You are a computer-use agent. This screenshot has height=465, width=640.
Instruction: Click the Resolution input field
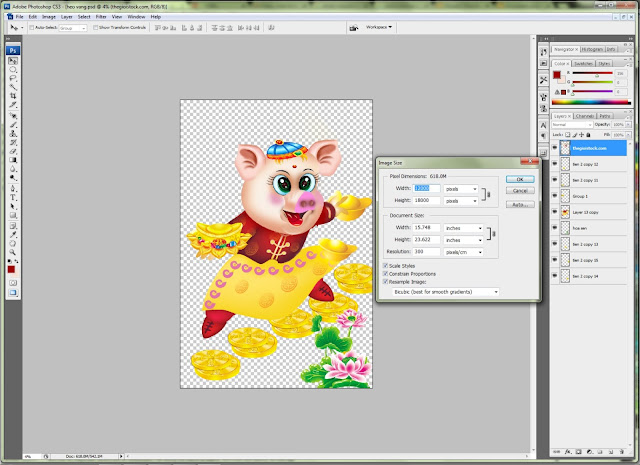(427, 252)
